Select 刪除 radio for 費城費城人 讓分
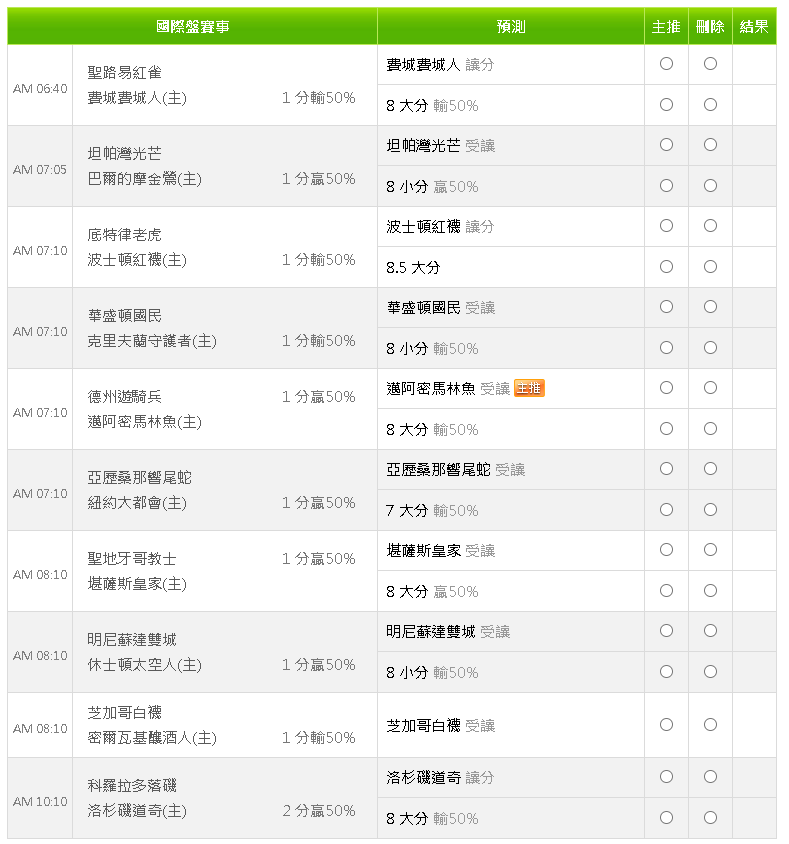This screenshot has height=844, width=789. [710, 64]
